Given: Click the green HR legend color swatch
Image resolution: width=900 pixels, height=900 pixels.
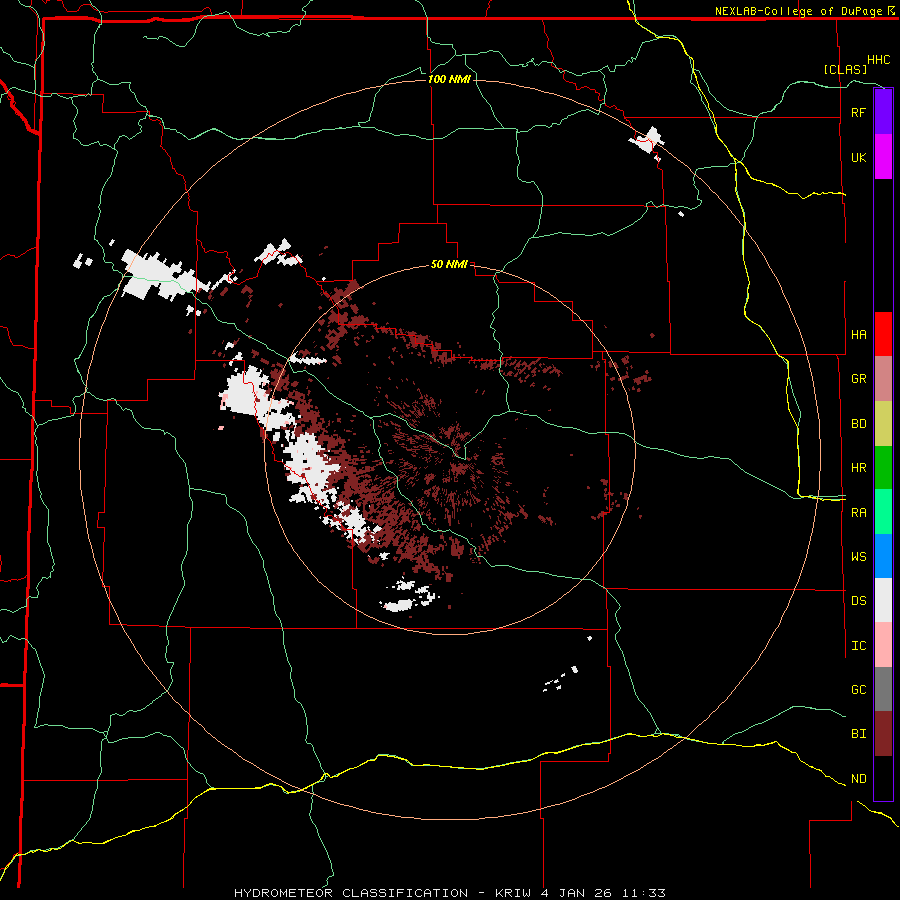Looking at the screenshot, I should 883,468.
